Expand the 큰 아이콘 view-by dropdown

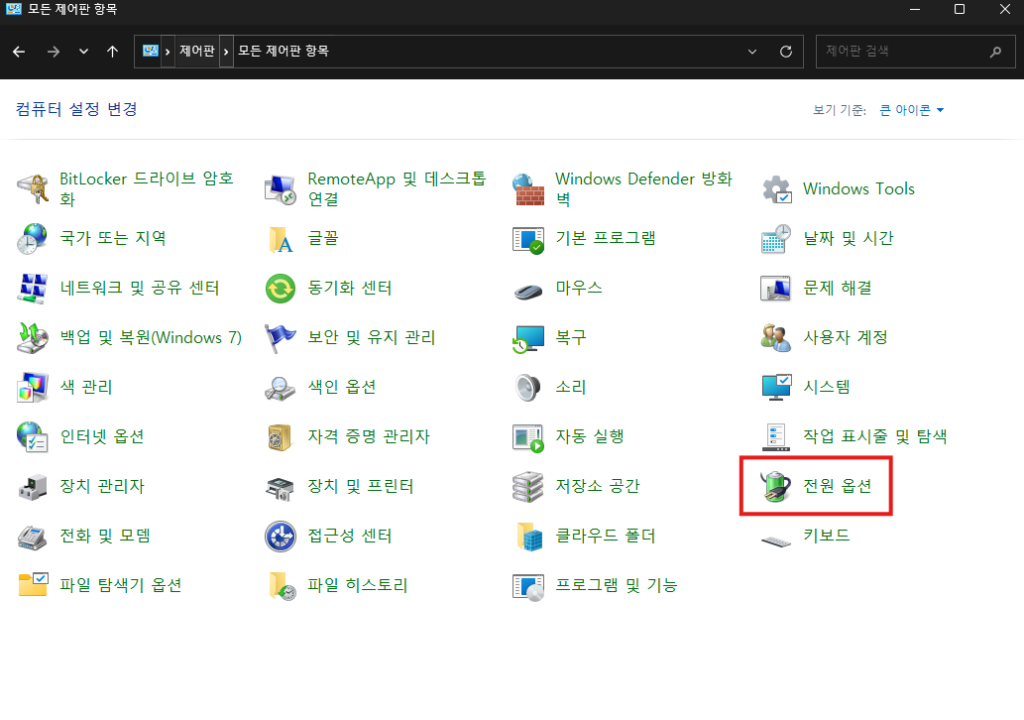911,110
